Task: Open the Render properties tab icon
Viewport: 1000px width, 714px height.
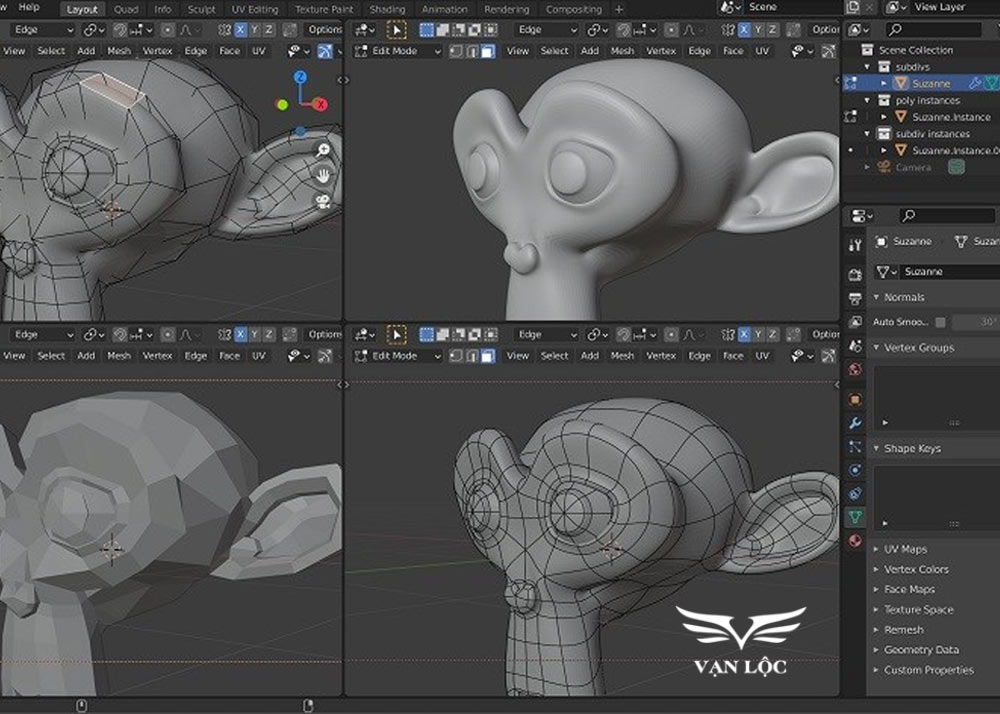Action: coord(855,274)
